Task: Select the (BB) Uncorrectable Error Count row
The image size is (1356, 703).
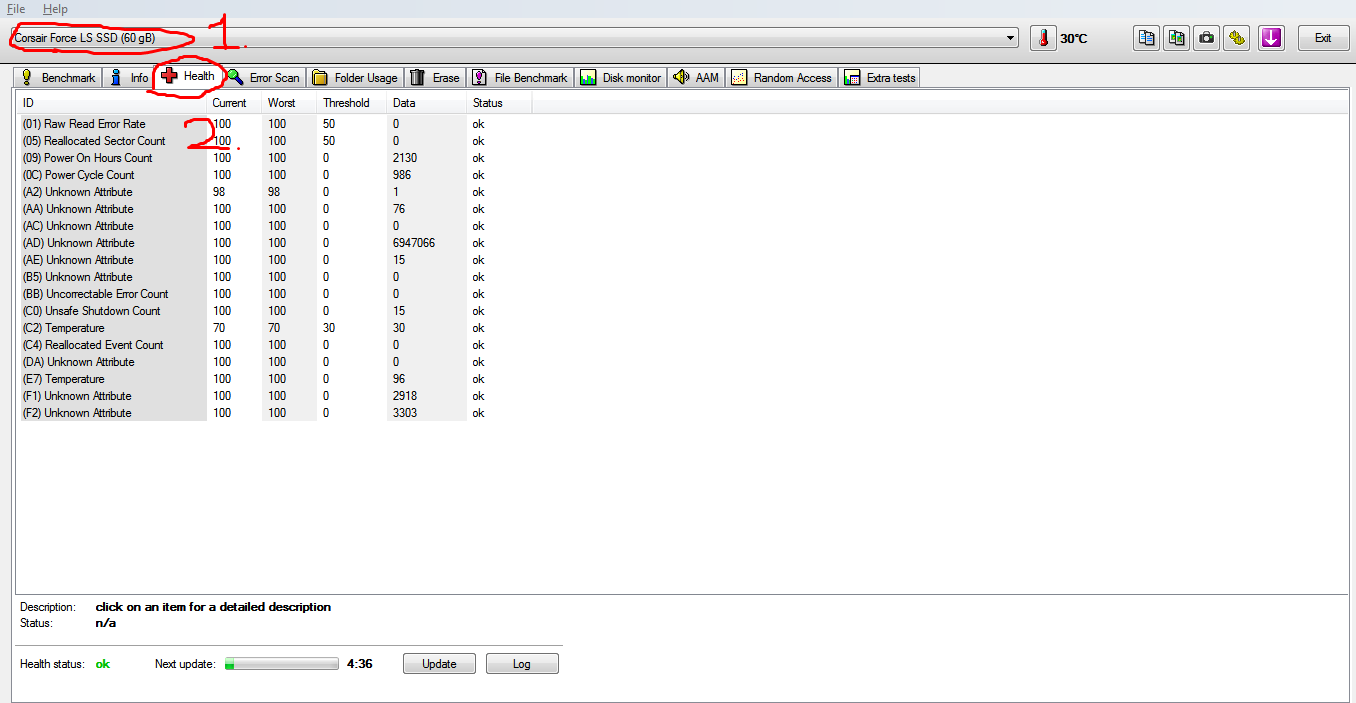Action: pyautogui.click(x=275, y=294)
